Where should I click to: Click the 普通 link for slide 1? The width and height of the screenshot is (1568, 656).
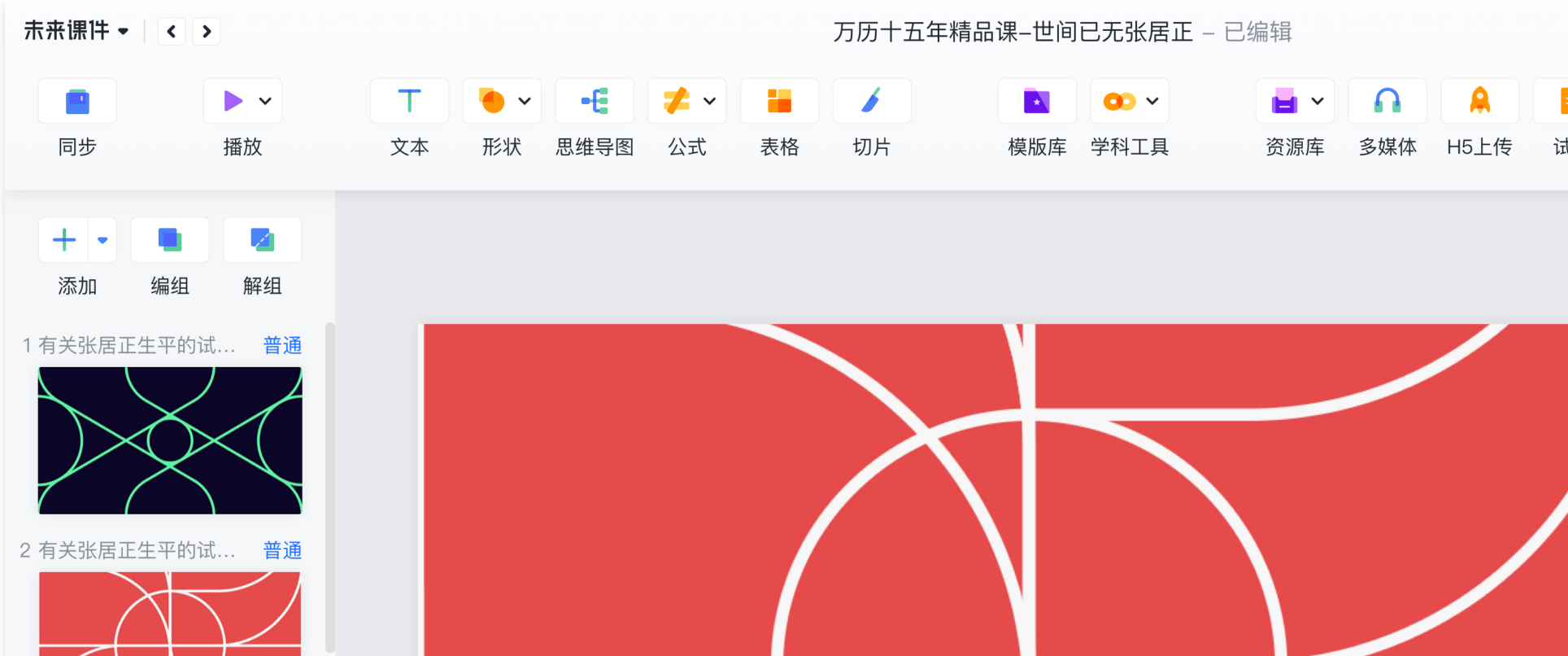[x=282, y=346]
